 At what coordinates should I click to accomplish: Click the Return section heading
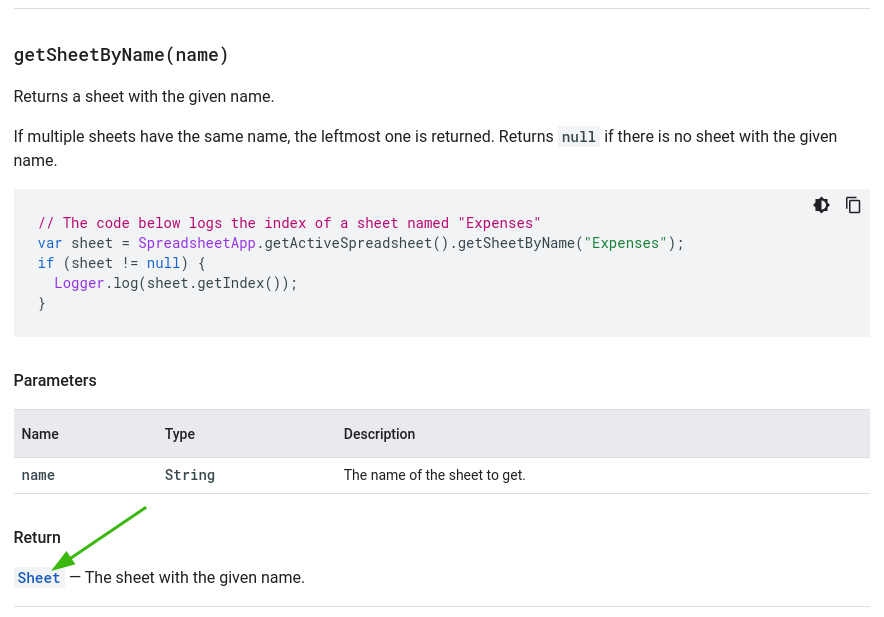click(x=37, y=537)
